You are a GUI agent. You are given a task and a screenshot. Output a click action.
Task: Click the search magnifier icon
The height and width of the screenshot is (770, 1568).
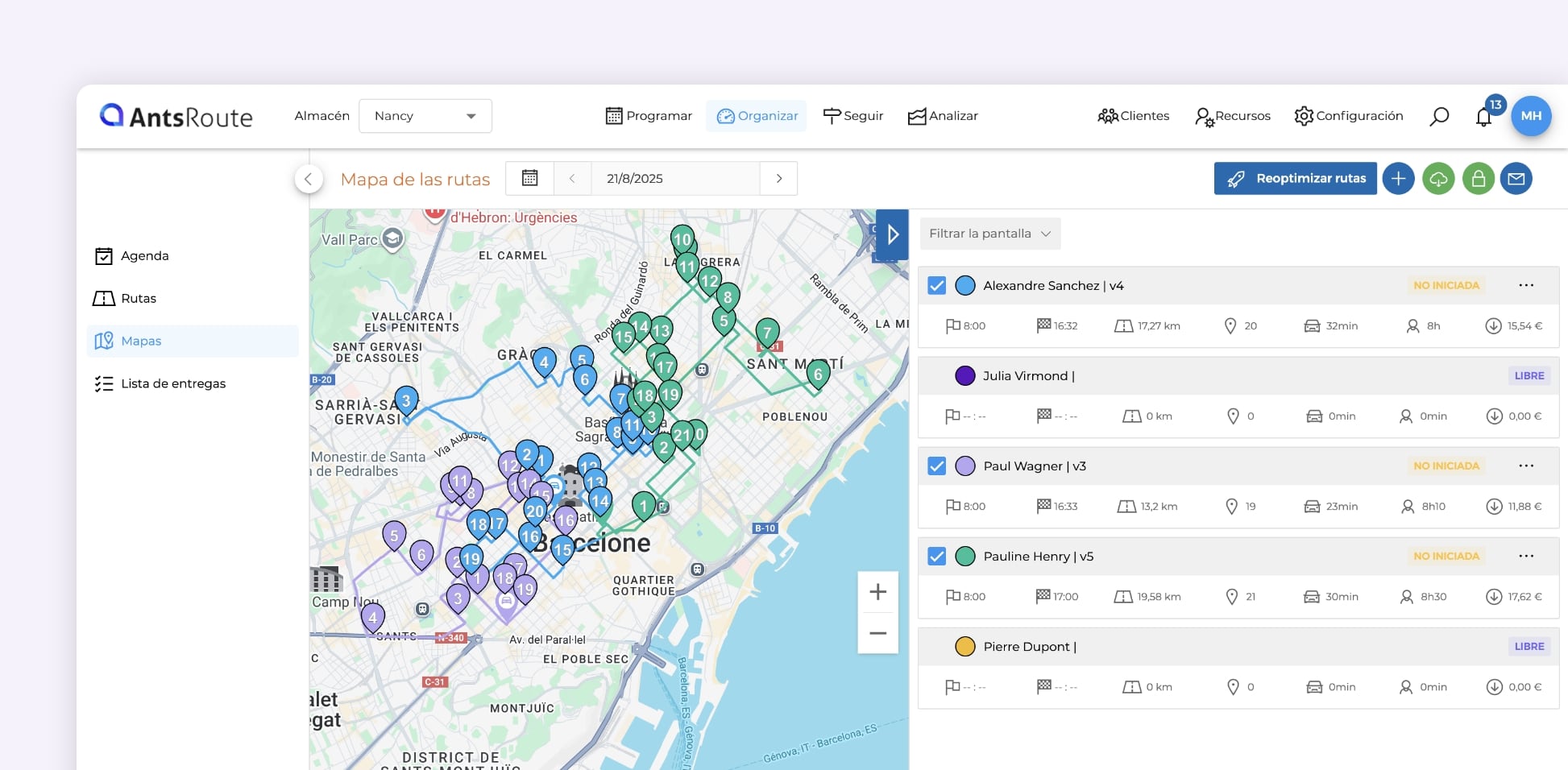click(1439, 117)
